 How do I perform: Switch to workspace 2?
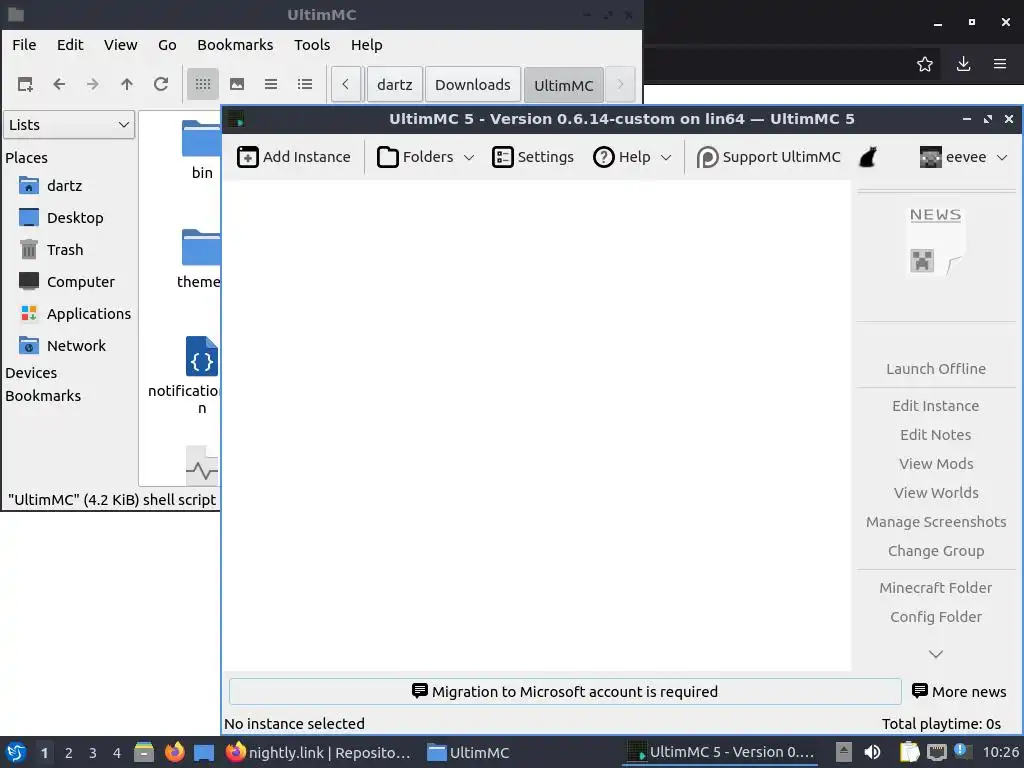tap(69, 753)
